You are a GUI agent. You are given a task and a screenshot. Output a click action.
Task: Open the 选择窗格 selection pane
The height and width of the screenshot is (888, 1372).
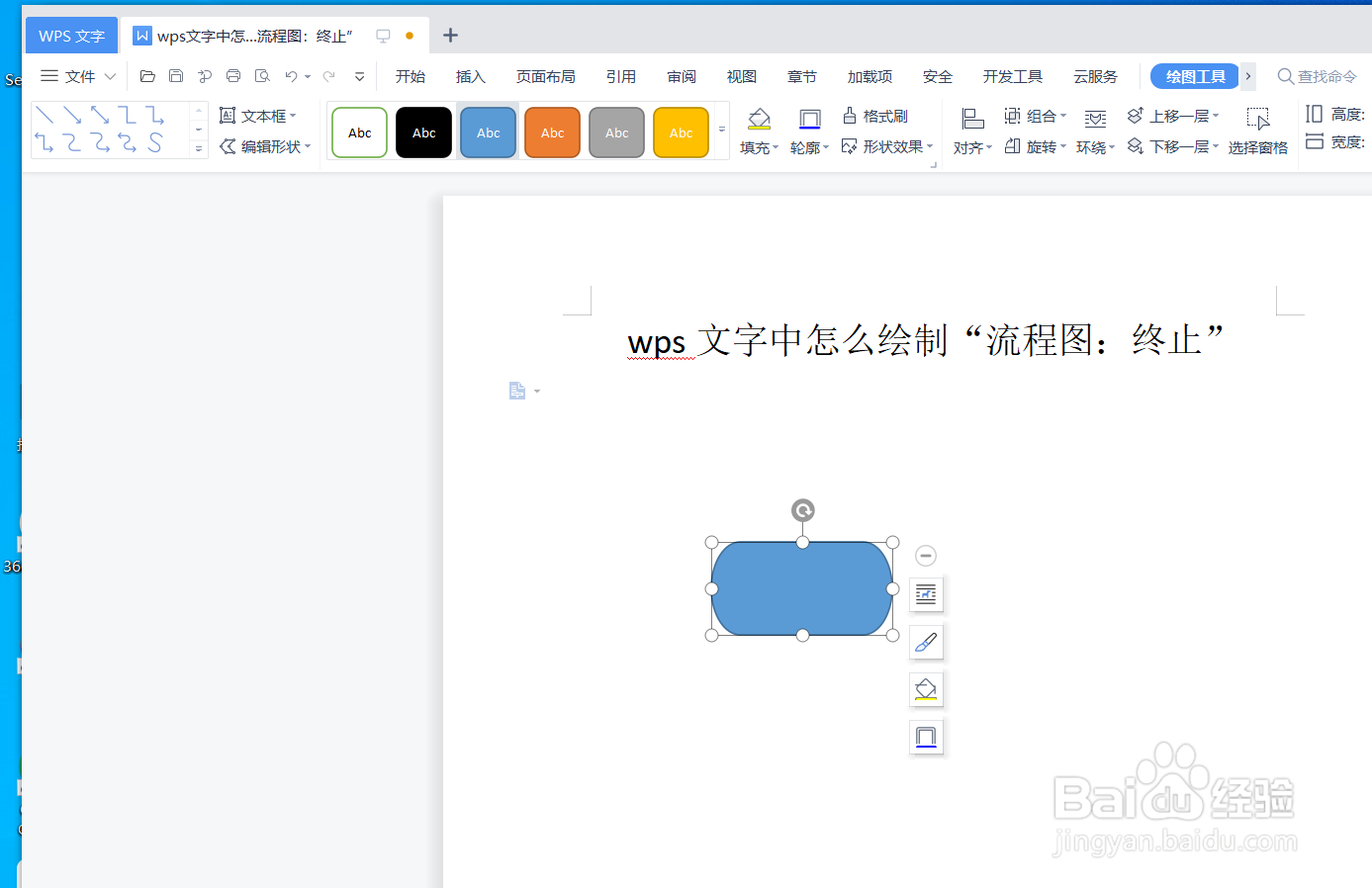pos(1258,133)
